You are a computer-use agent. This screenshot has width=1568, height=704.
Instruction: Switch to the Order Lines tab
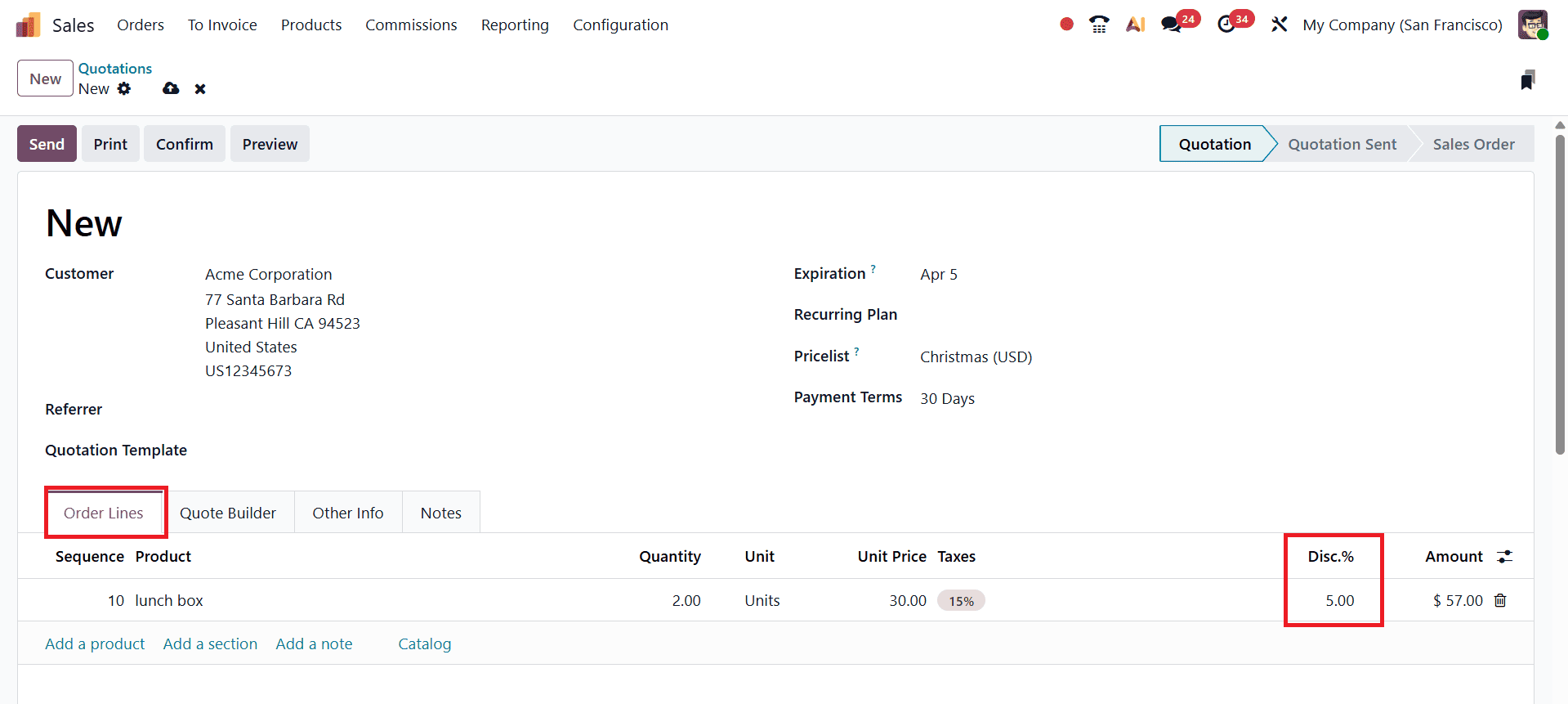click(104, 513)
